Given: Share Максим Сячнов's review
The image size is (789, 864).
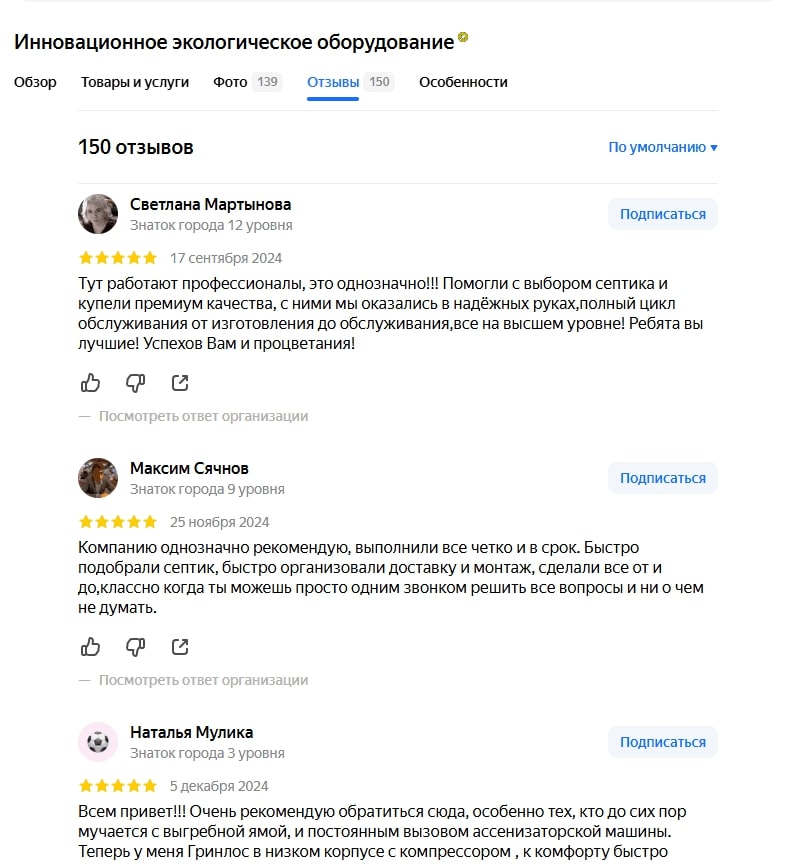Looking at the screenshot, I should pos(180,647).
